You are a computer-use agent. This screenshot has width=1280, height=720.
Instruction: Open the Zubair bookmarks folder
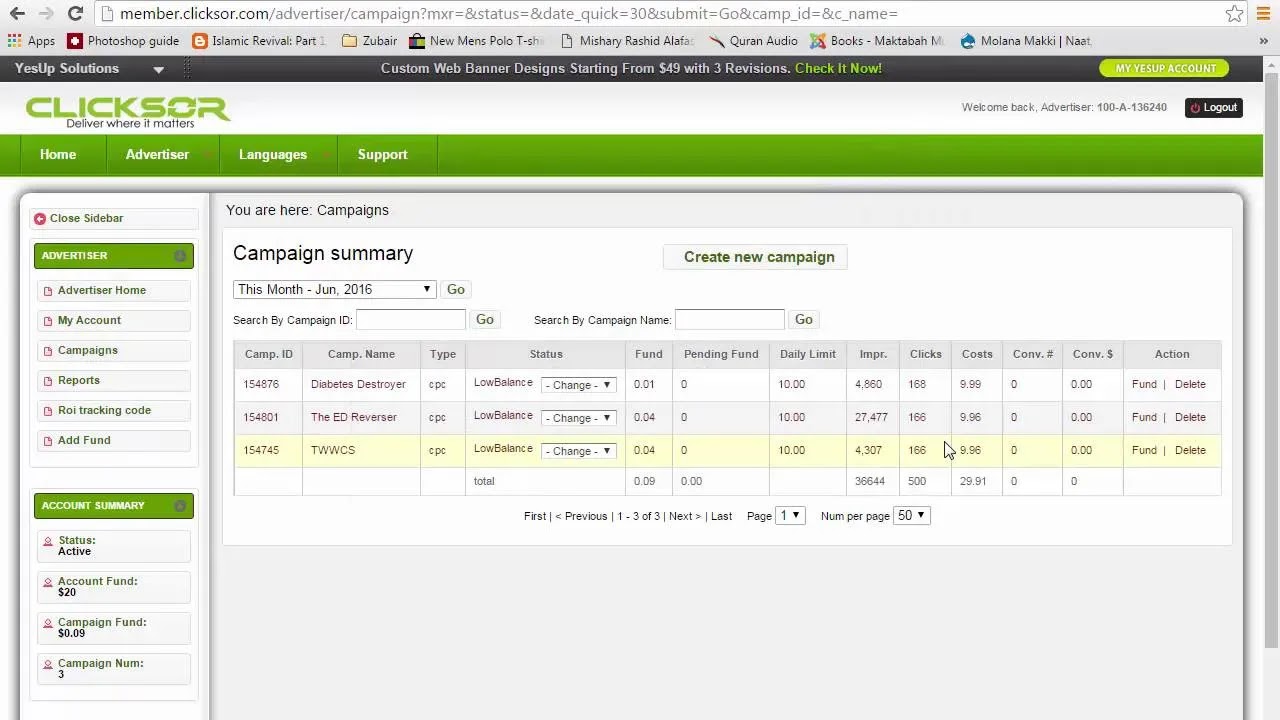point(369,41)
